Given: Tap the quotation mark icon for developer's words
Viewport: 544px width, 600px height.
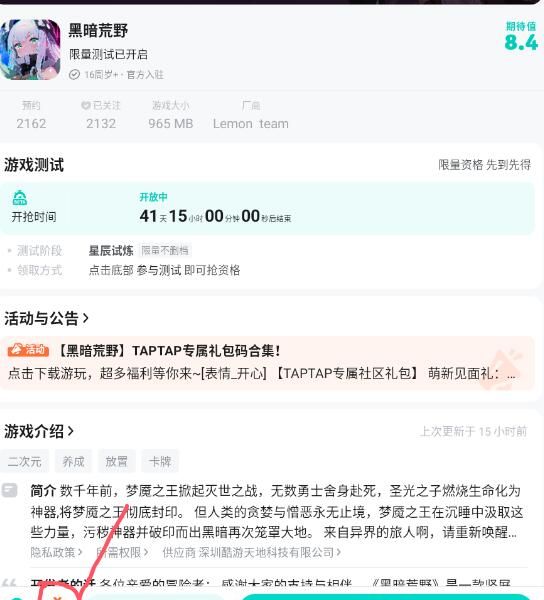Looking at the screenshot, I should (9, 583).
